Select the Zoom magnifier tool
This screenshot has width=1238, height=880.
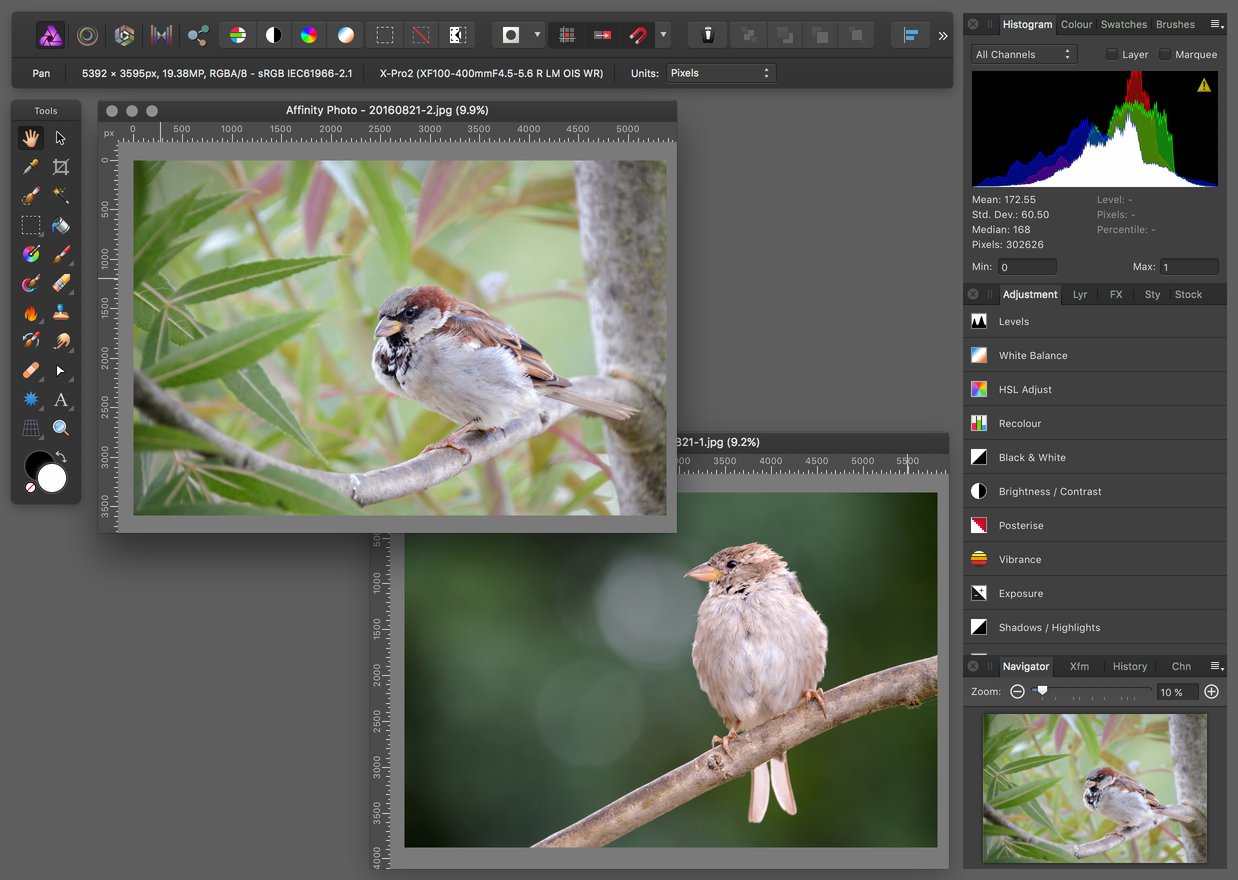point(61,428)
